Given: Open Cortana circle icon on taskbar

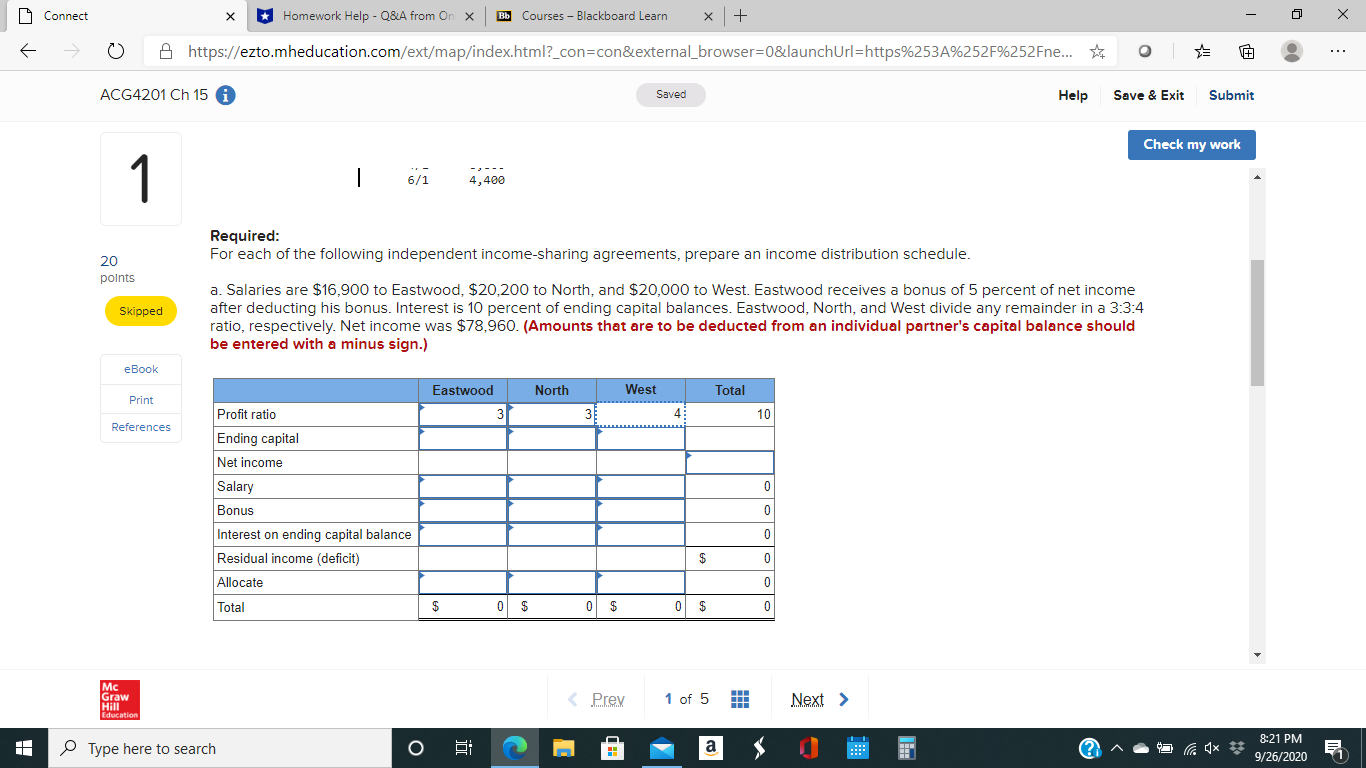Looking at the screenshot, I should [x=417, y=748].
